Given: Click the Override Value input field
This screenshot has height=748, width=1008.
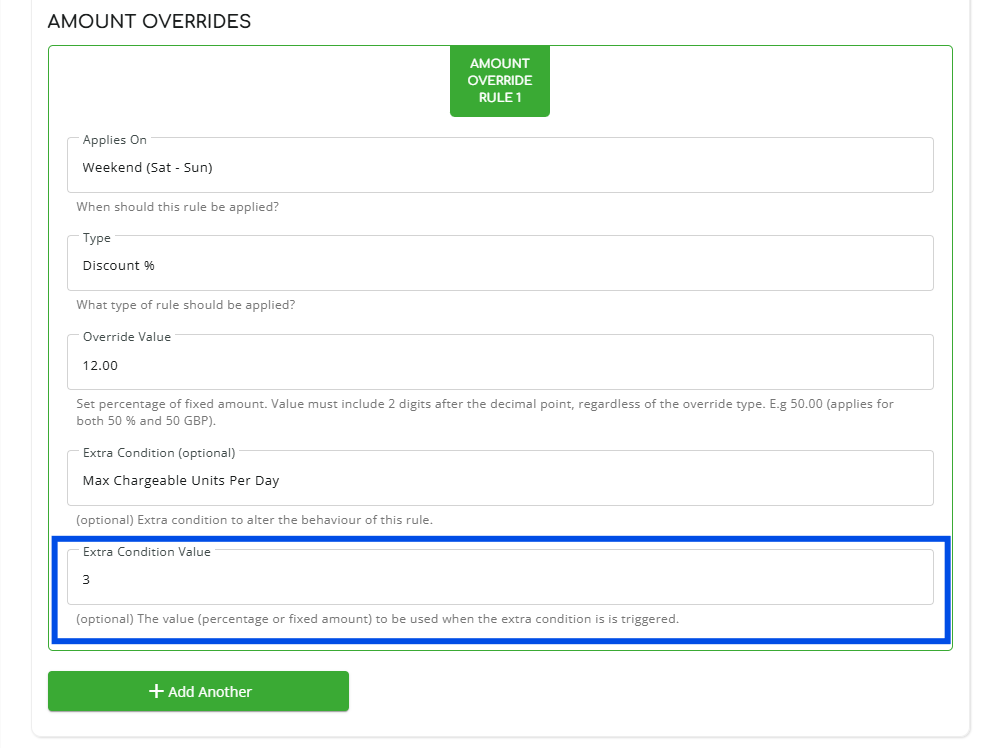Looking at the screenshot, I should [x=500, y=362].
